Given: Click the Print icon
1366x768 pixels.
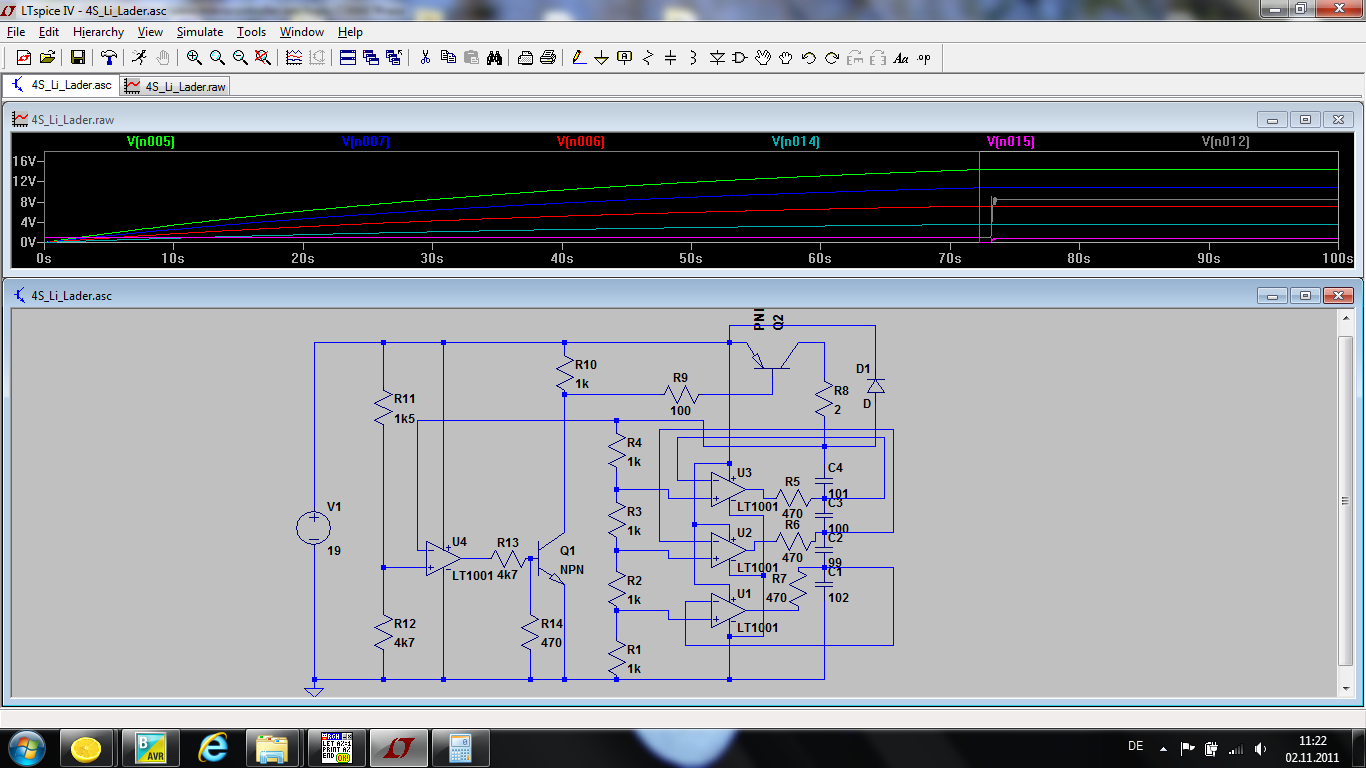Looking at the screenshot, I should click(x=548, y=58).
